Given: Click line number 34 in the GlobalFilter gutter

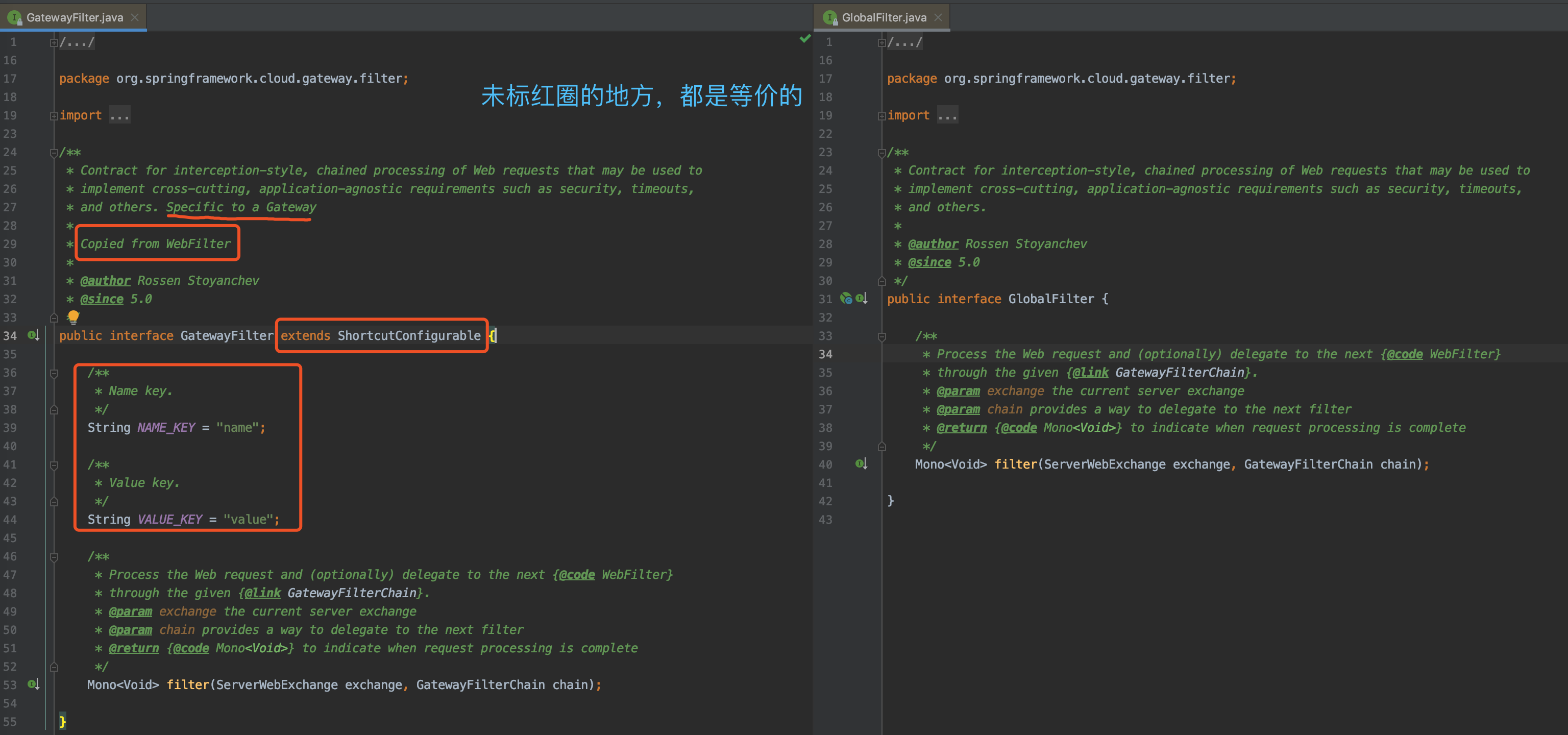Looking at the screenshot, I should click(825, 354).
